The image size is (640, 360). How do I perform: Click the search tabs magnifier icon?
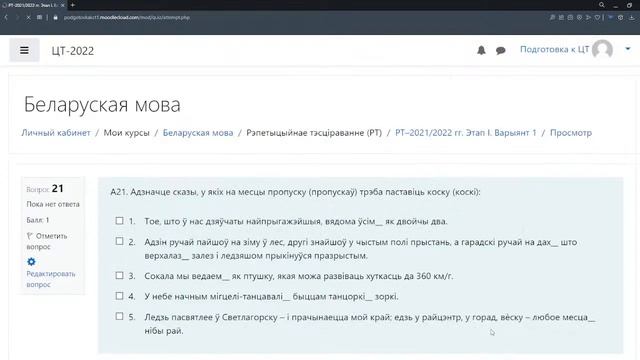click(x=602, y=5)
